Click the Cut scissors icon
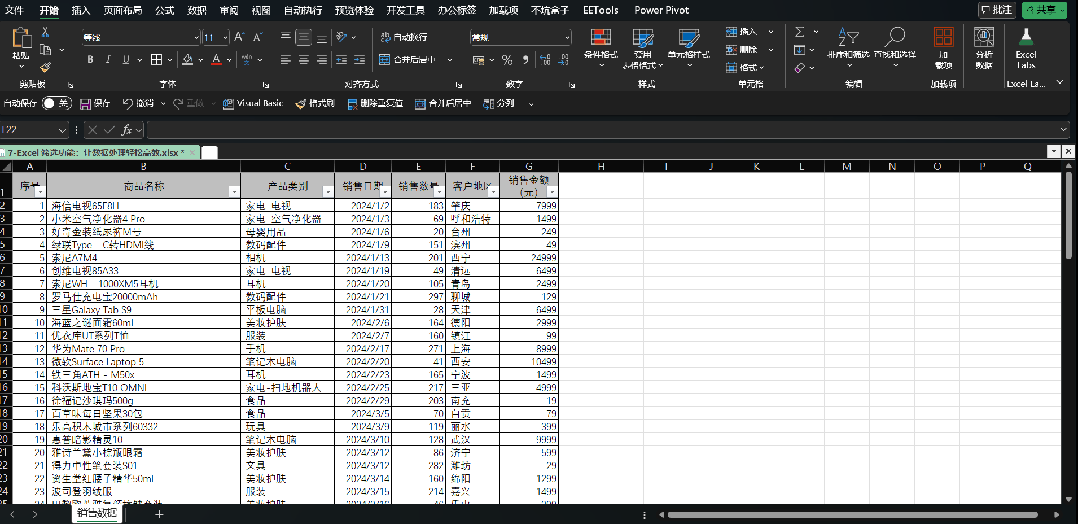Viewport: 1078px width, 524px height. pos(45,32)
